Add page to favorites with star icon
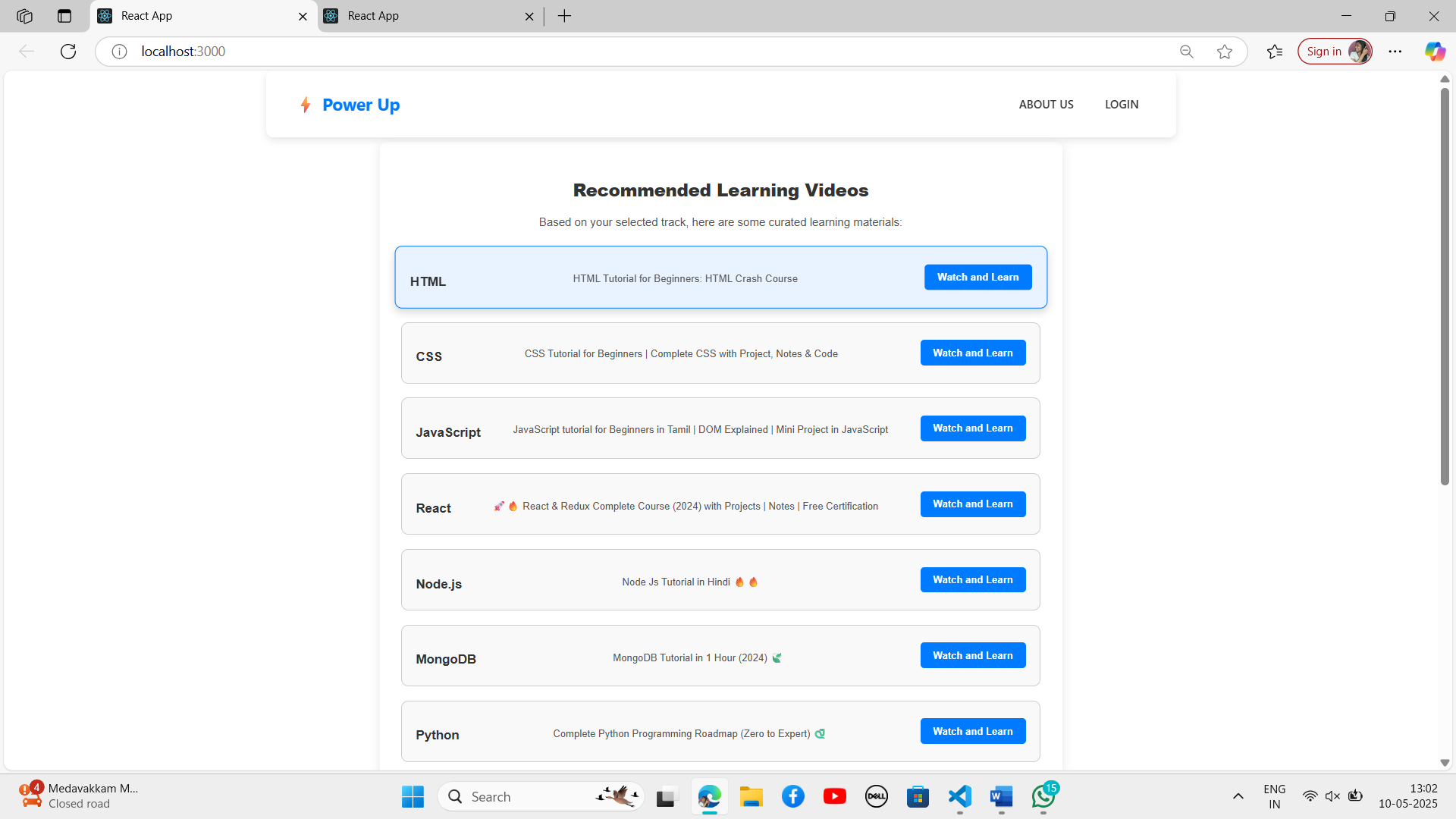The width and height of the screenshot is (1456, 819). tap(1225, 52)
